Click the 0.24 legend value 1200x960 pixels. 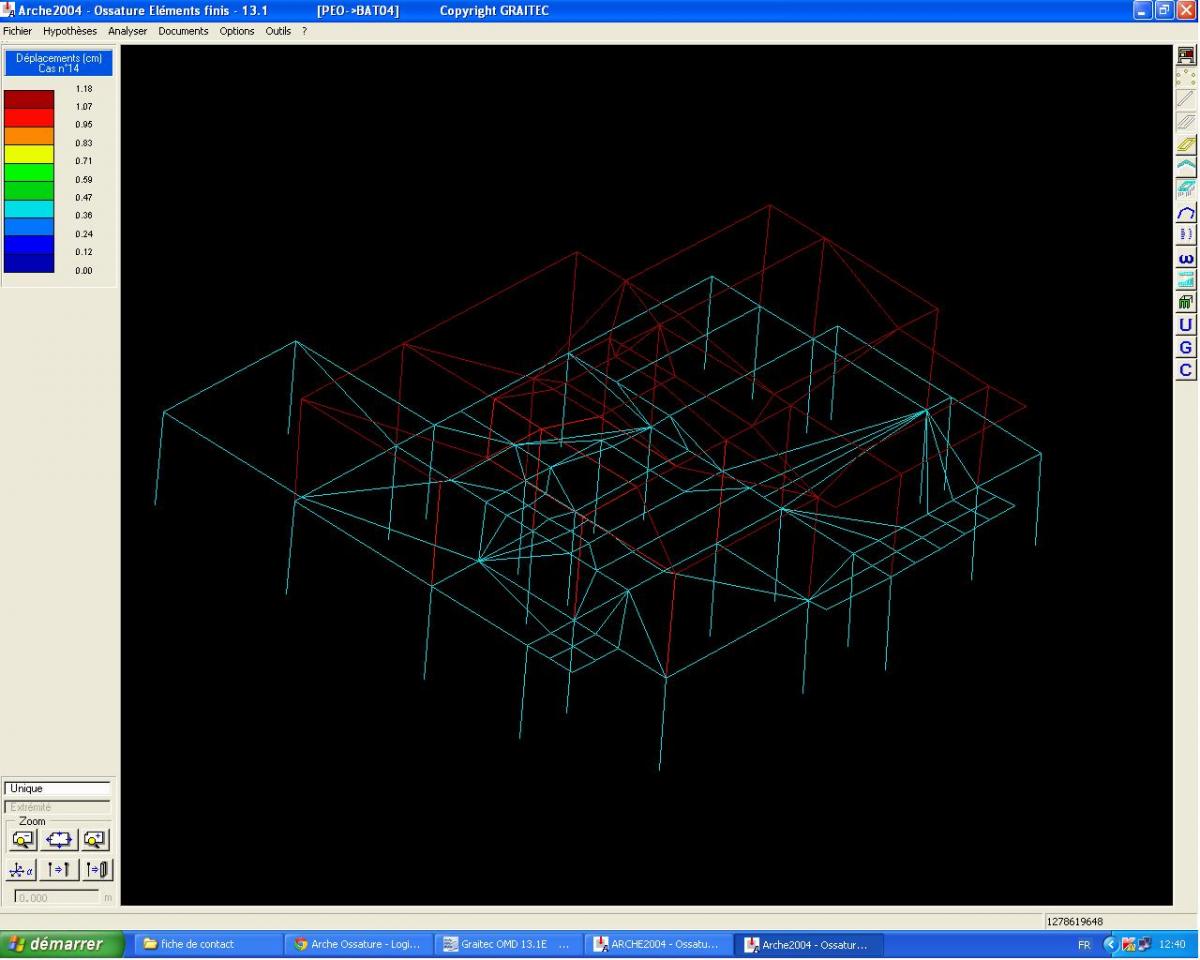[x=84, y=234]
